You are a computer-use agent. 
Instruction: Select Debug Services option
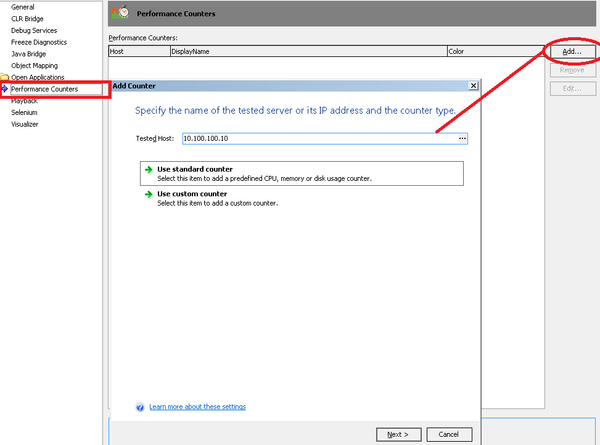click(34, 30)
